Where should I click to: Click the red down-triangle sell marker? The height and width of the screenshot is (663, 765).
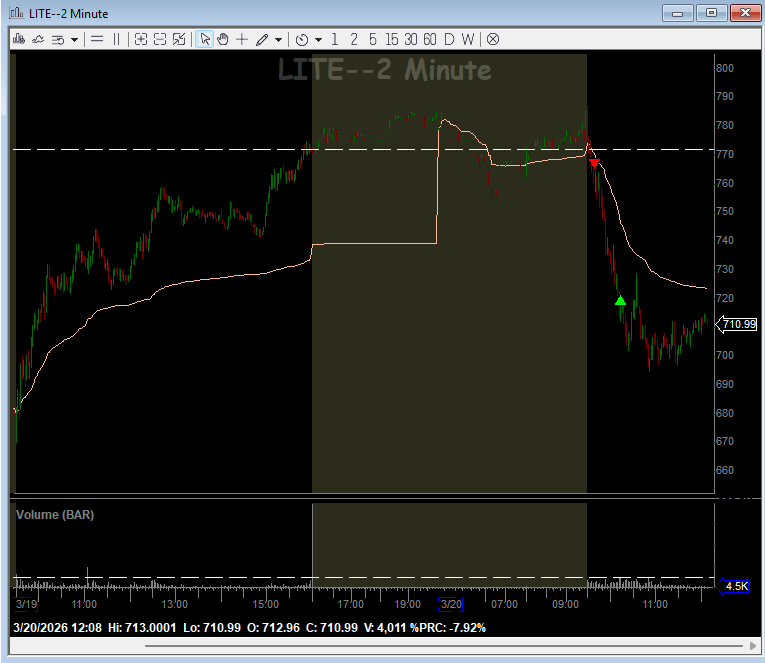pos(594,163)
